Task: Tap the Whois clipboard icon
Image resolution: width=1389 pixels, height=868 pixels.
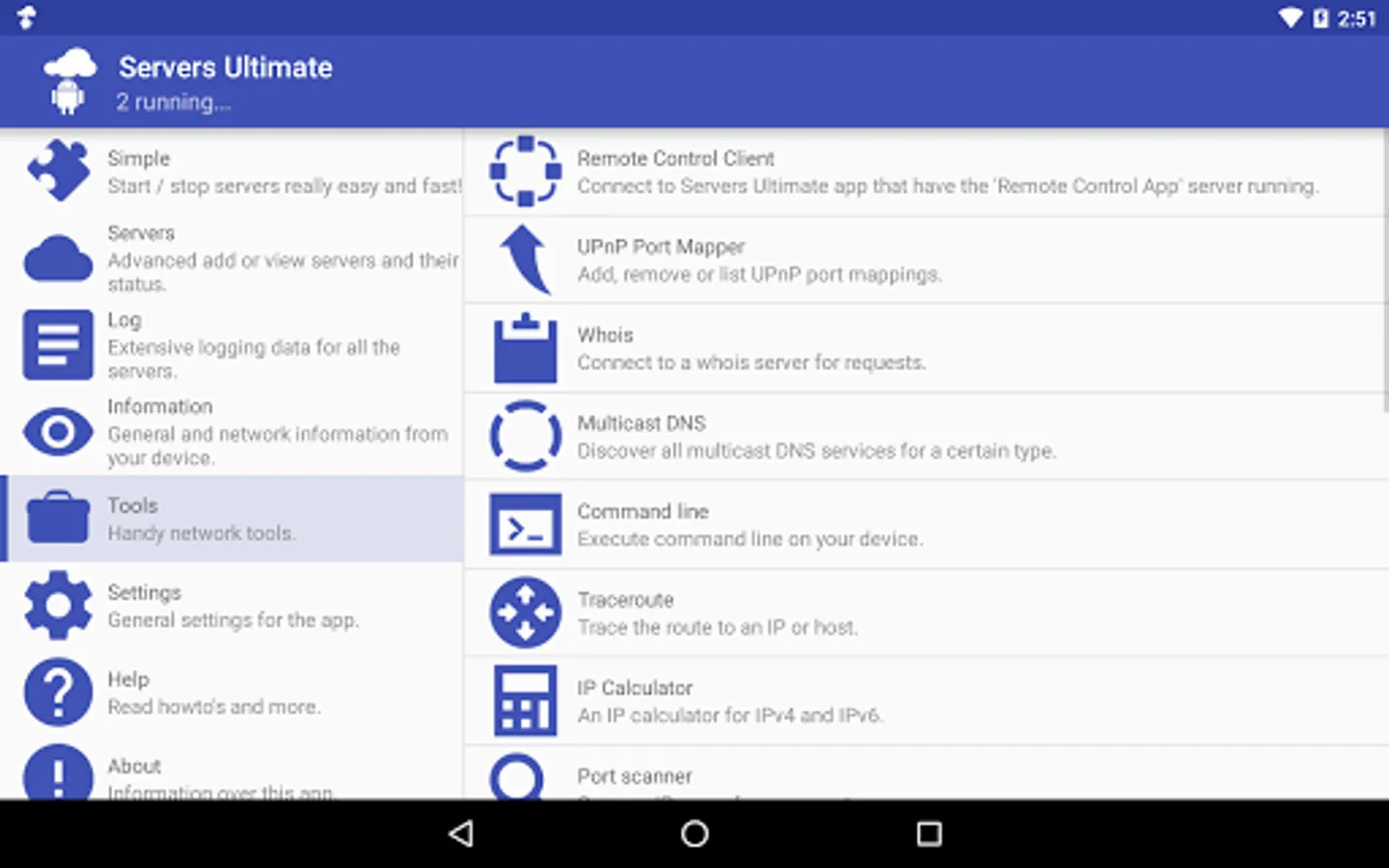Action: (525, 348)
